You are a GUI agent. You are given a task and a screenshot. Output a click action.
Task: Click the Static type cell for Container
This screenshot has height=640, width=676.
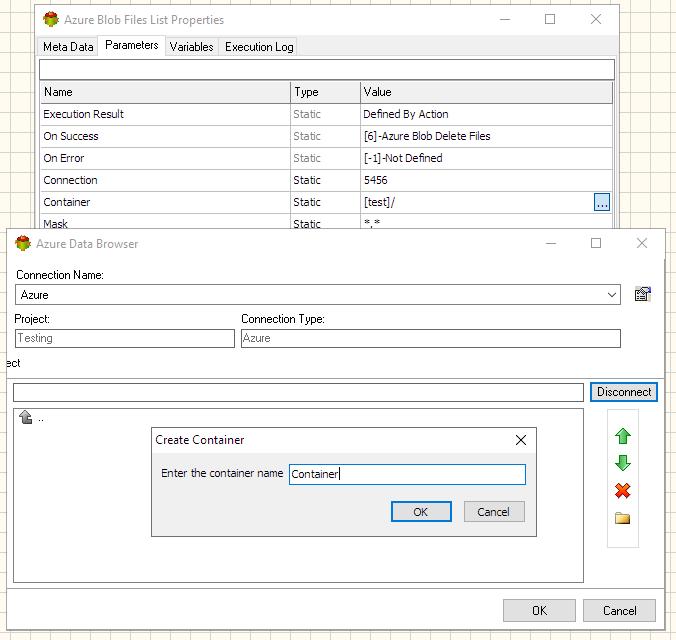point(325,202)
